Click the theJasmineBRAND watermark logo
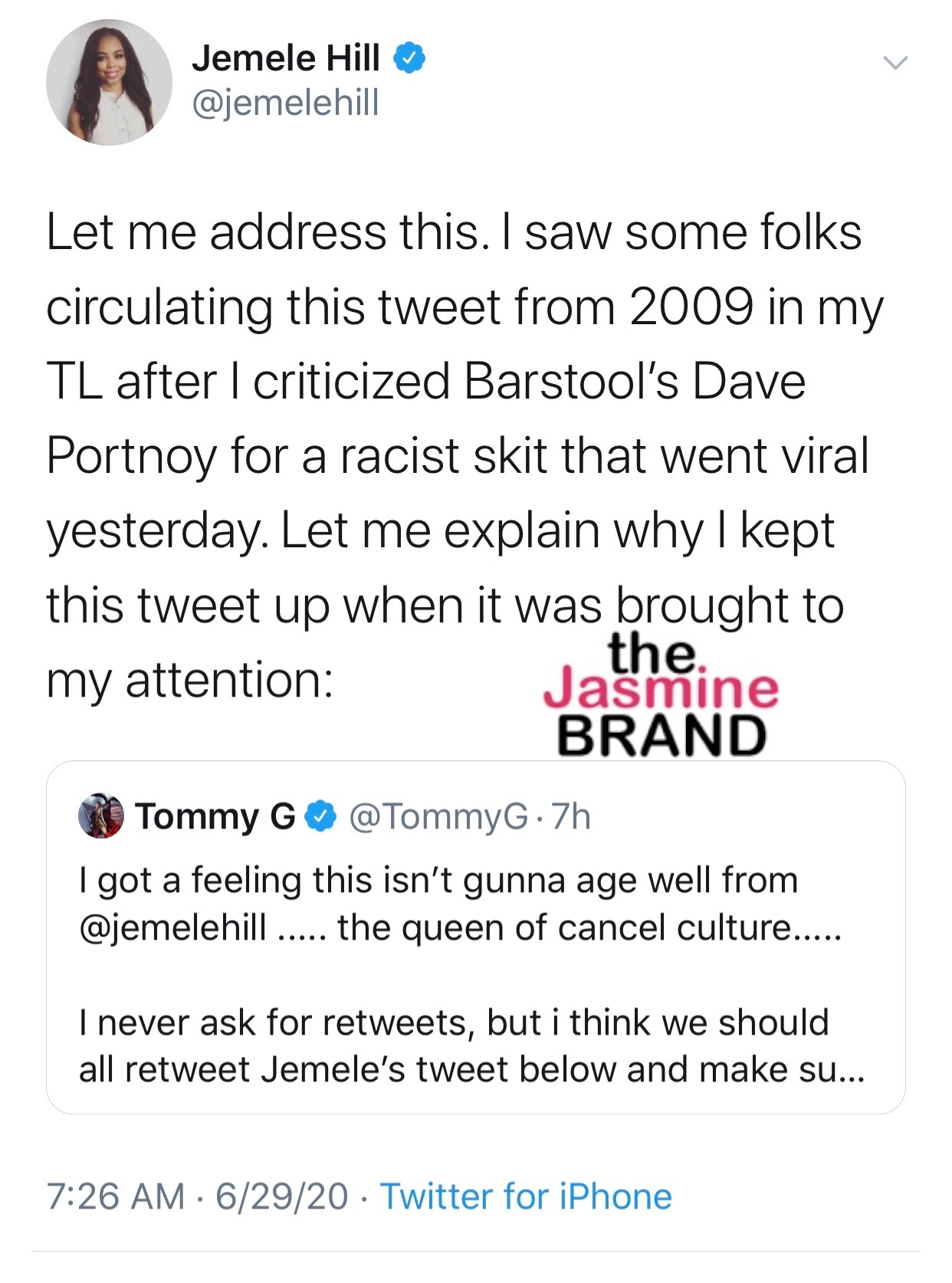The width and height of the screenshot is (952, 1283). click(661, 696)
